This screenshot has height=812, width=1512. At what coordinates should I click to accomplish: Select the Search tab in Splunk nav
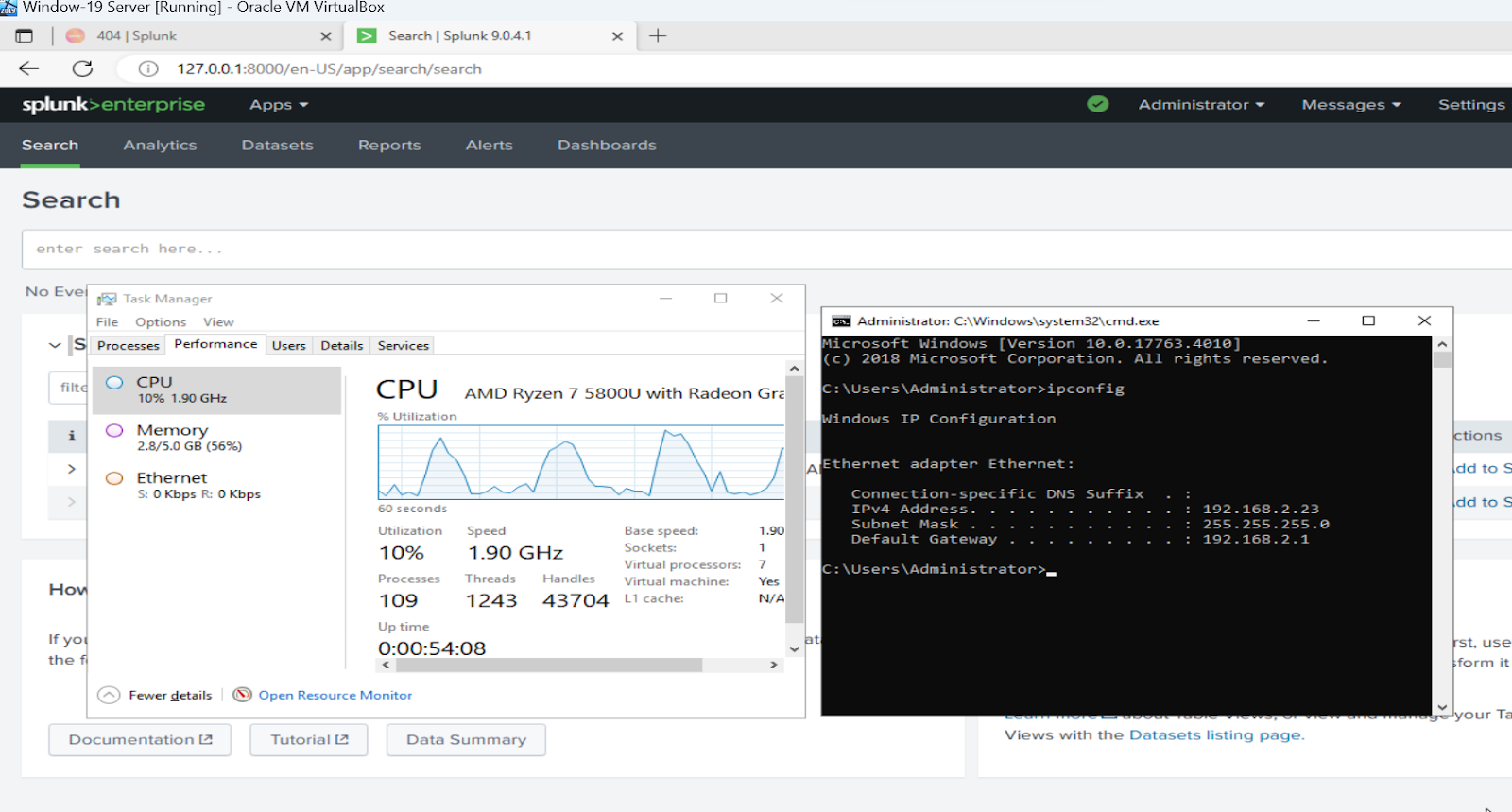pos(50,145)
